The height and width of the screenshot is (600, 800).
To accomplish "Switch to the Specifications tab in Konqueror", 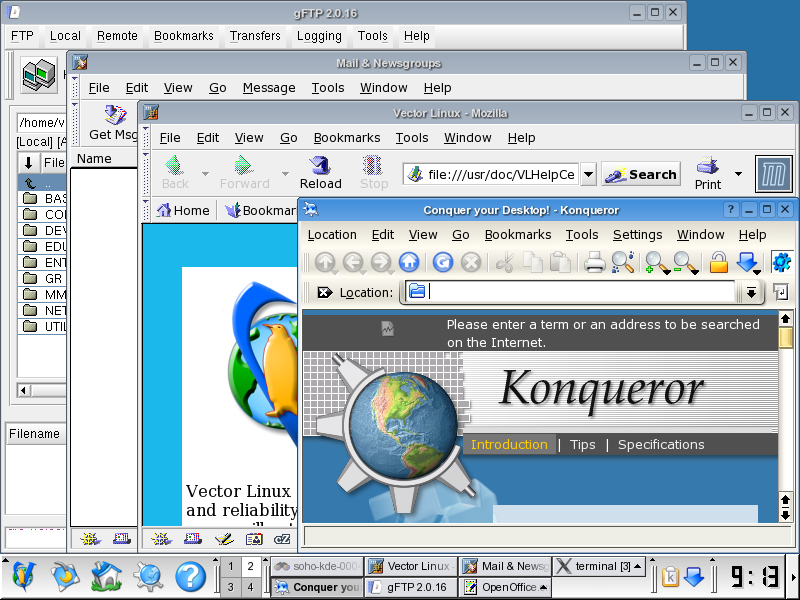I will [x=661, y=444].
